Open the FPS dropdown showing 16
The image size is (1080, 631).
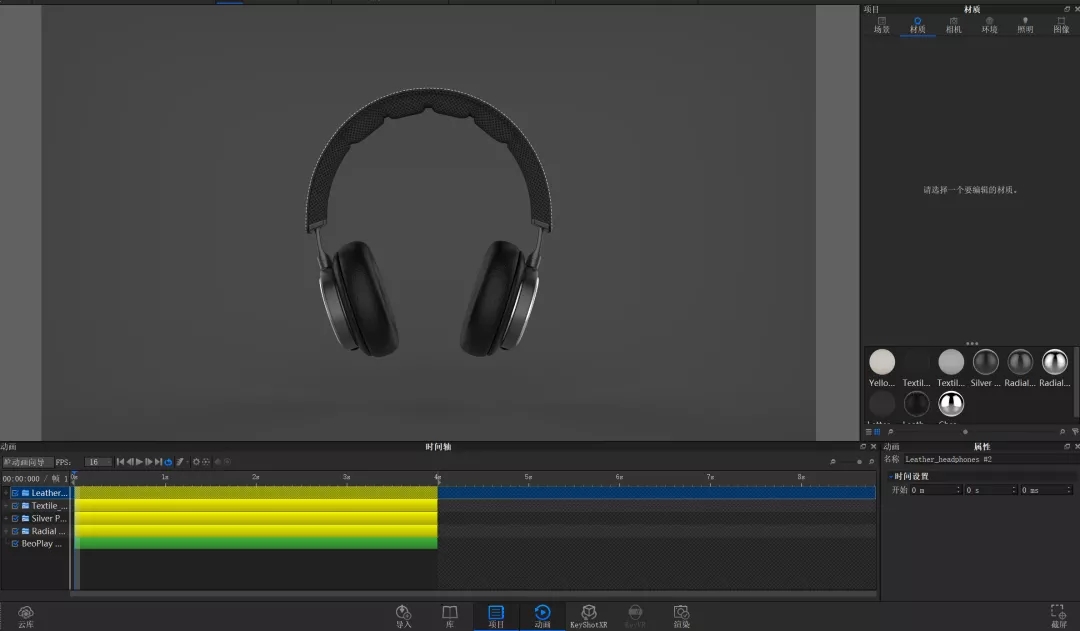(x=98, y=462)
